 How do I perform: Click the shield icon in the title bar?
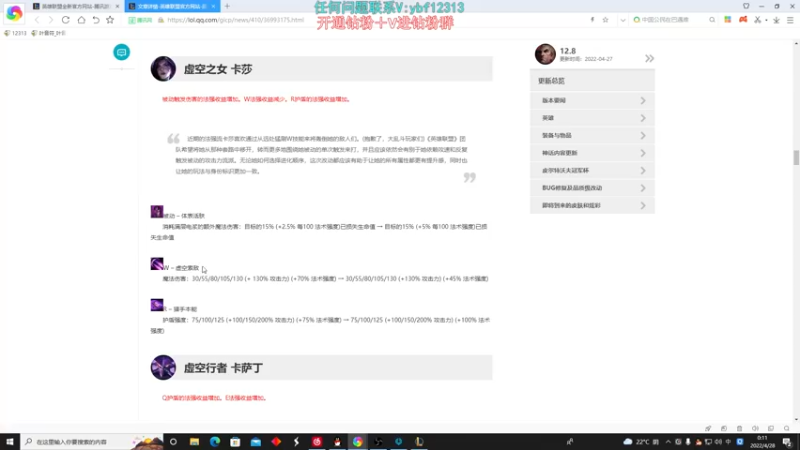point(746,6)
